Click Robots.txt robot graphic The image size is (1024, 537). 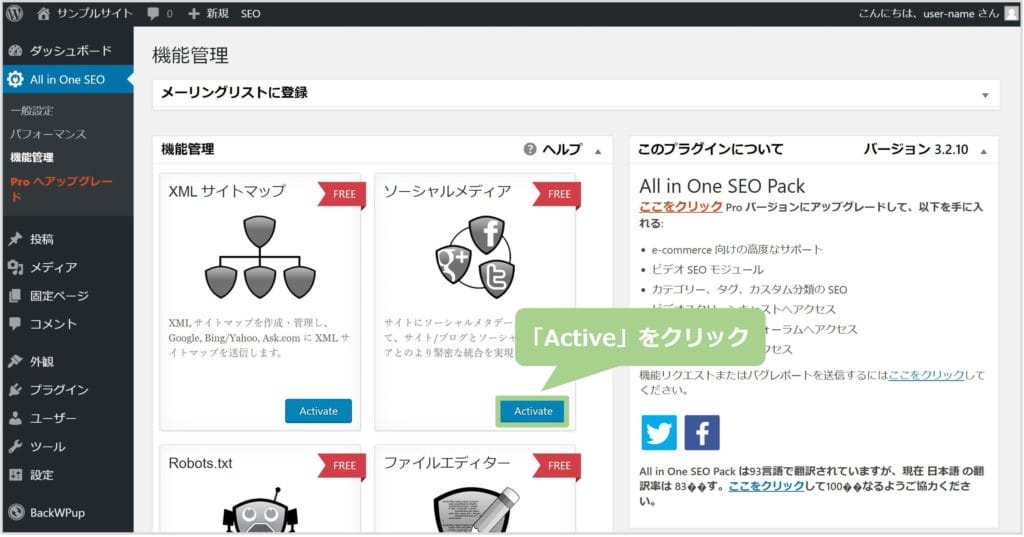(x=260, y=511)
